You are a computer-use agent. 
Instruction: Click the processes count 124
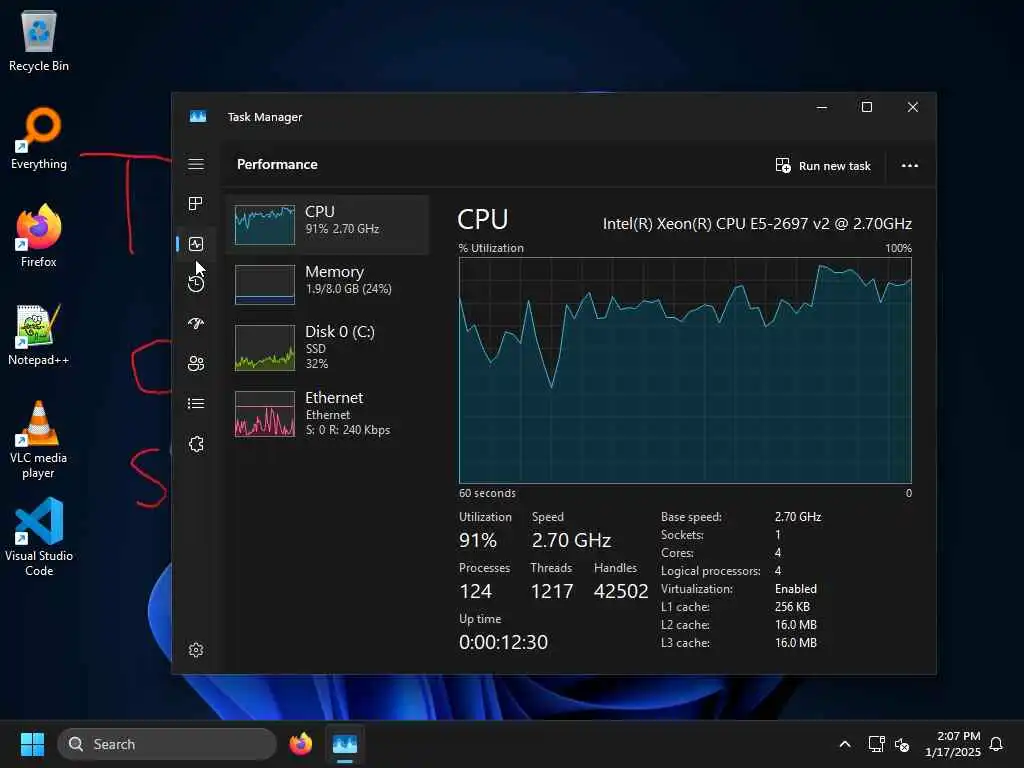[475, 591]
